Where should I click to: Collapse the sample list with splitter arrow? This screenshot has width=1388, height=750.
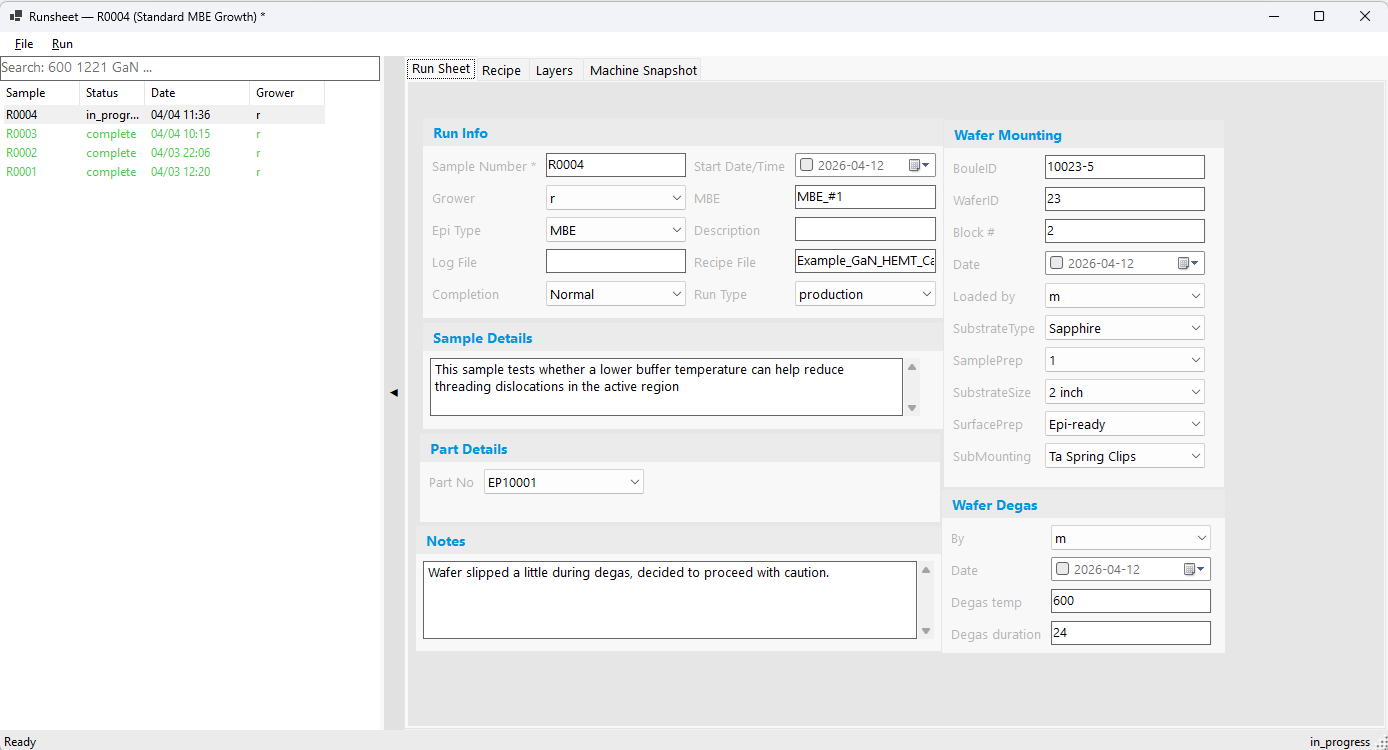[x=394, y=393]
